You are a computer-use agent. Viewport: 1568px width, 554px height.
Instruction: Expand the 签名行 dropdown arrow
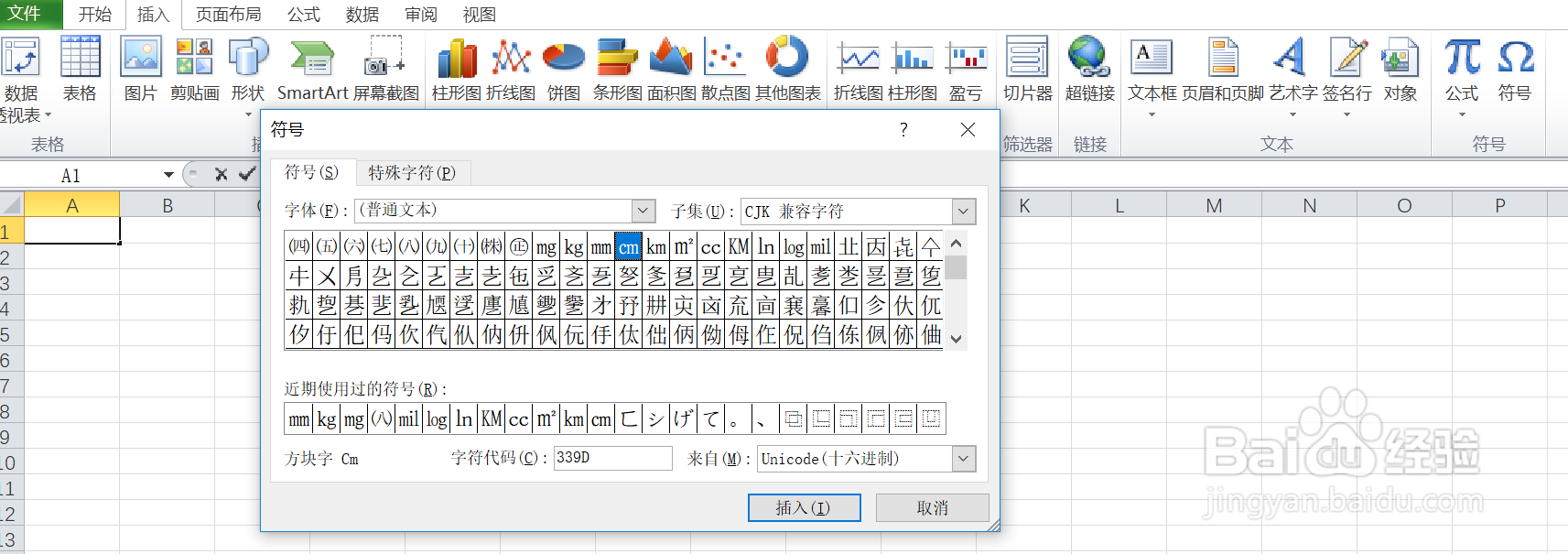pyautogui.click(x=1346, y=115)
